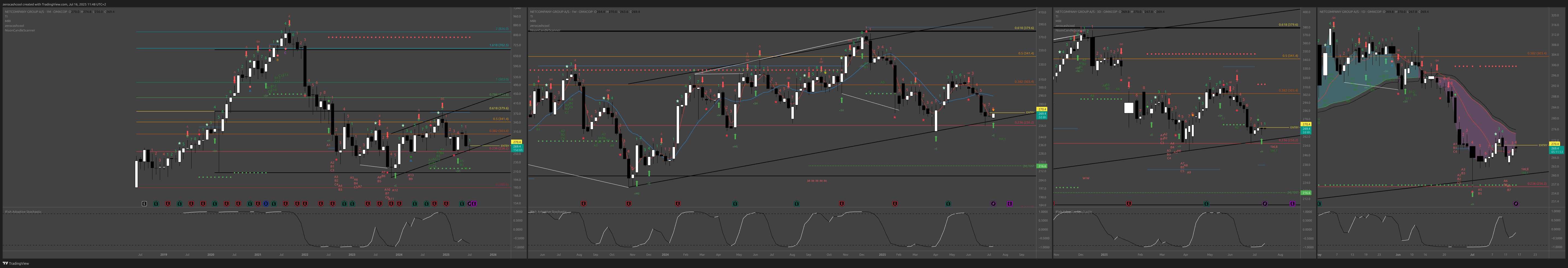Click the ENTRY label on 3D chart
The height and width of the screenshot is (268, 1568).
point(1295,127)
